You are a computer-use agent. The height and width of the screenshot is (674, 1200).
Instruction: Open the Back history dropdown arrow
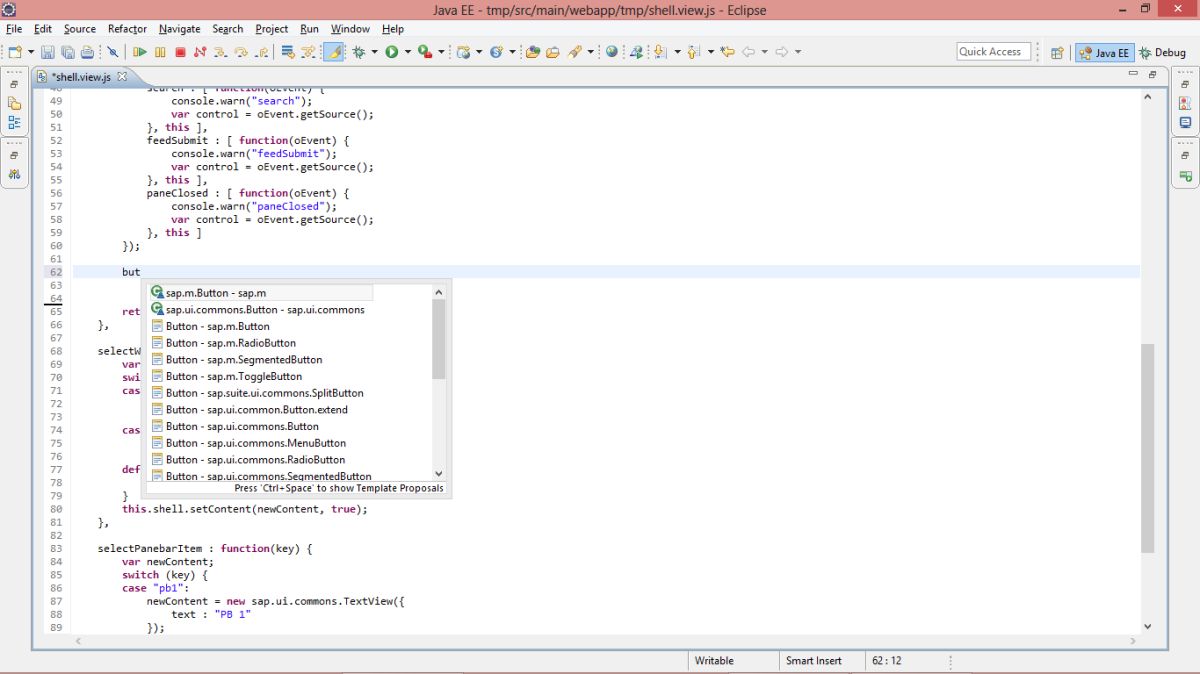[764, 52]
